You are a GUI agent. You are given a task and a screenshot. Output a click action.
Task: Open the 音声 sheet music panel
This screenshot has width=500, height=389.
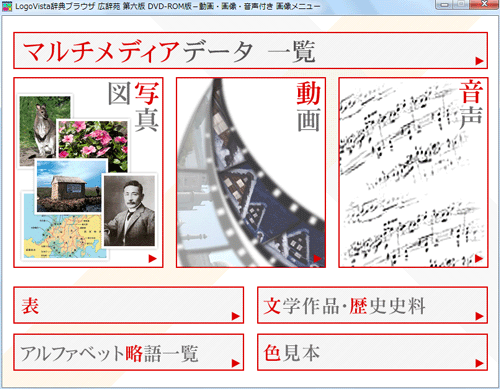coord(413,173)
